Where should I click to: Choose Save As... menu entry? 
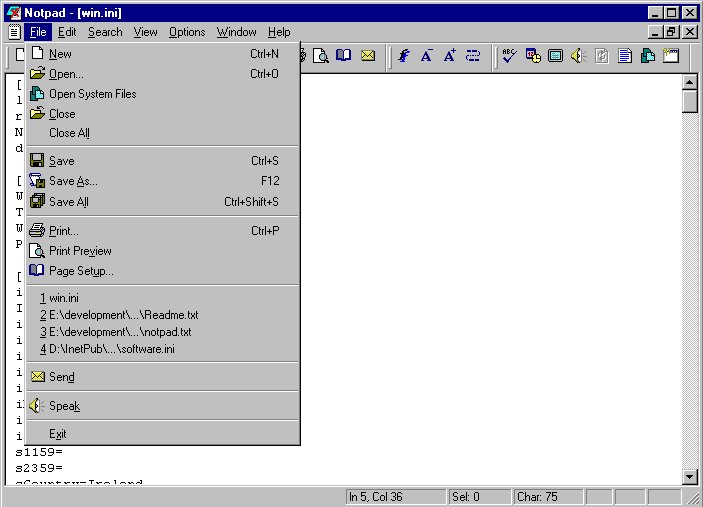coord(163,181)
